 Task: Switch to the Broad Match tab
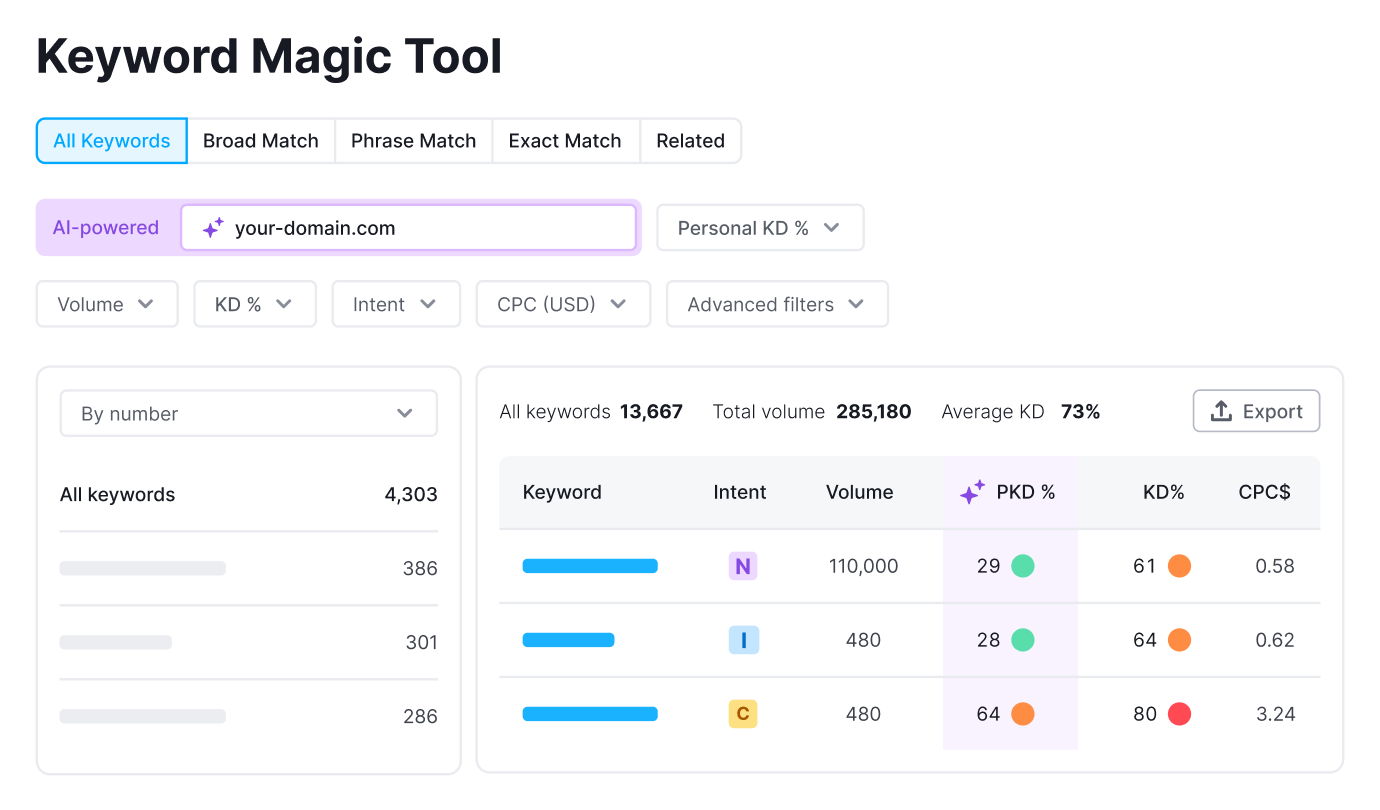point(260,140)
